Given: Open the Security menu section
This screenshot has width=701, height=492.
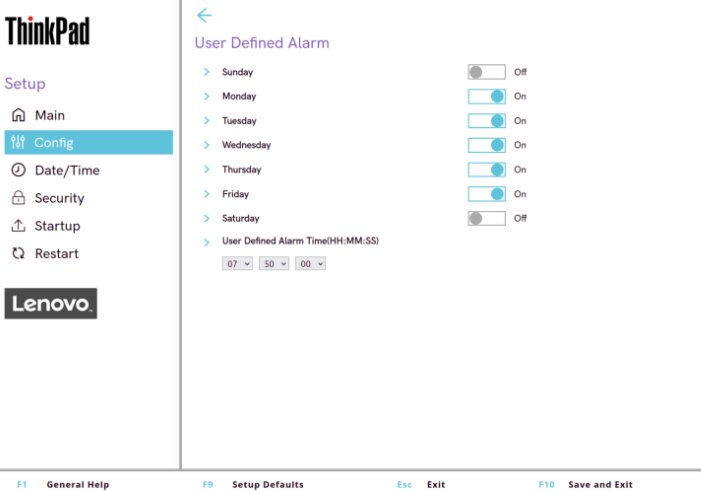Looking at the screenshot, I should 89,198.
